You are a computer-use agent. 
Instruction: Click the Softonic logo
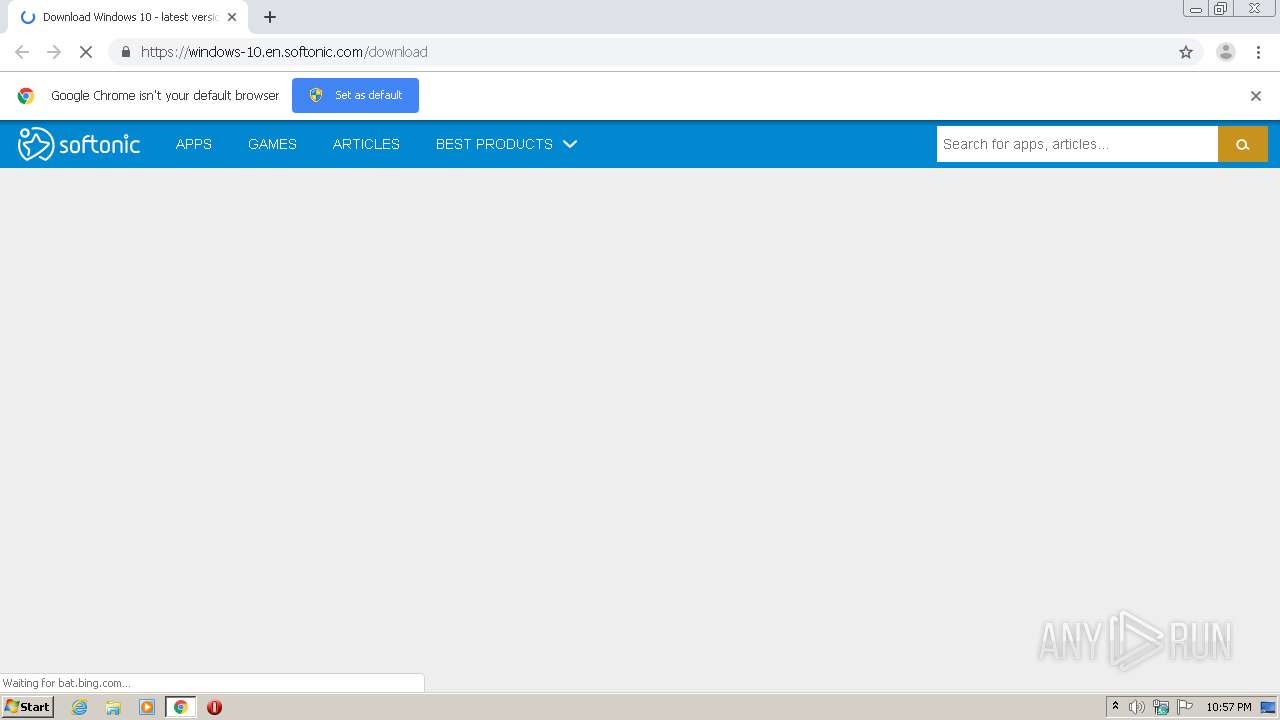79,144
